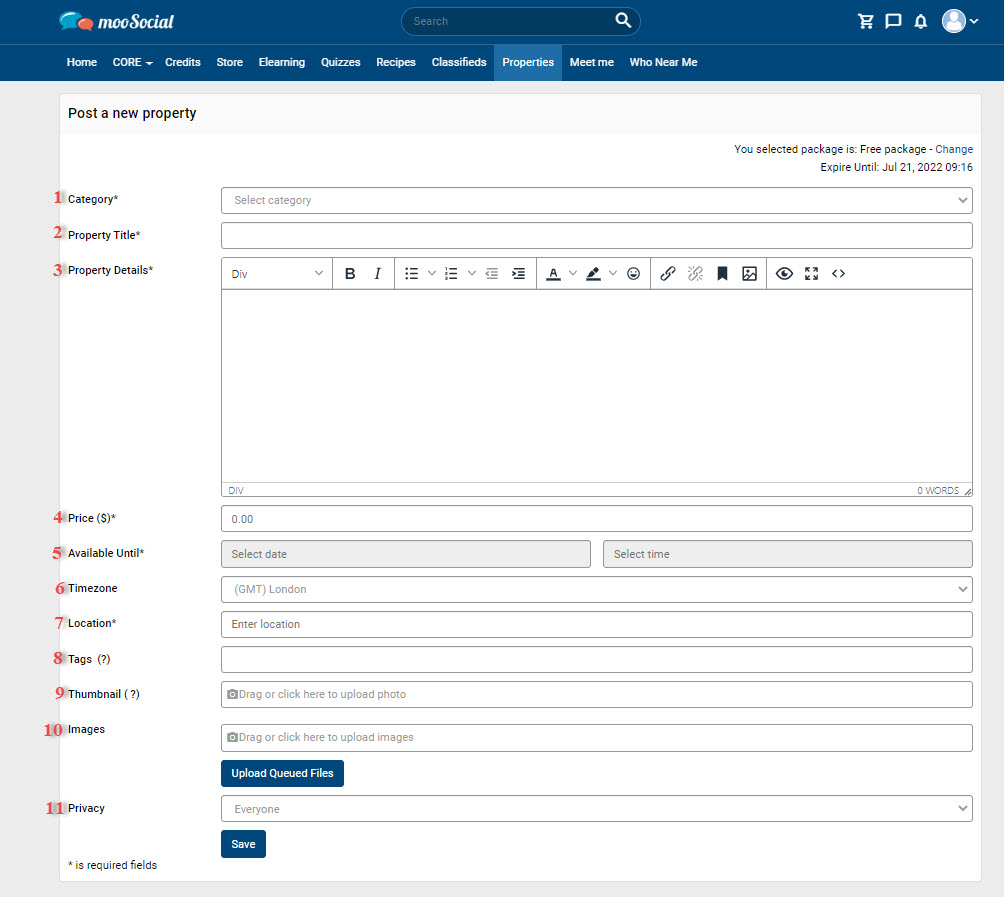1004x897 pixels.
Task: Open the Store menu item
Action: 229,62
